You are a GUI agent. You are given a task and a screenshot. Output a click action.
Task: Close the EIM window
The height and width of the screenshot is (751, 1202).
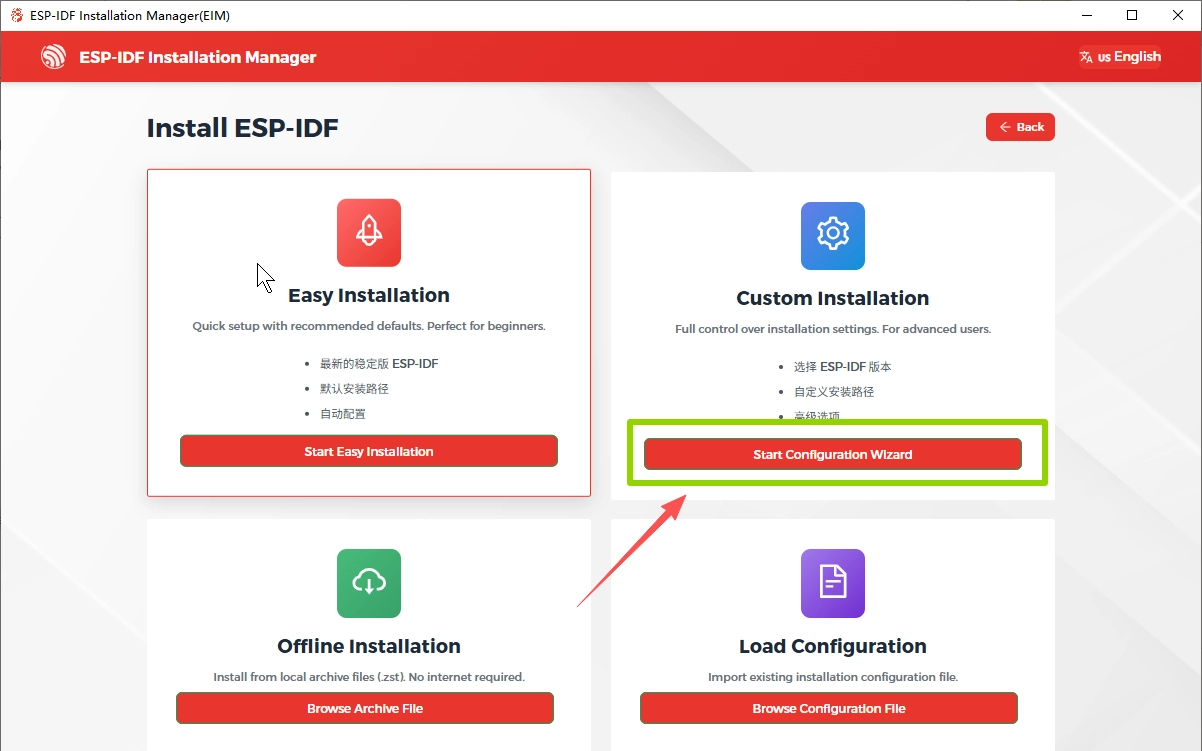(x=1178, y=15)
